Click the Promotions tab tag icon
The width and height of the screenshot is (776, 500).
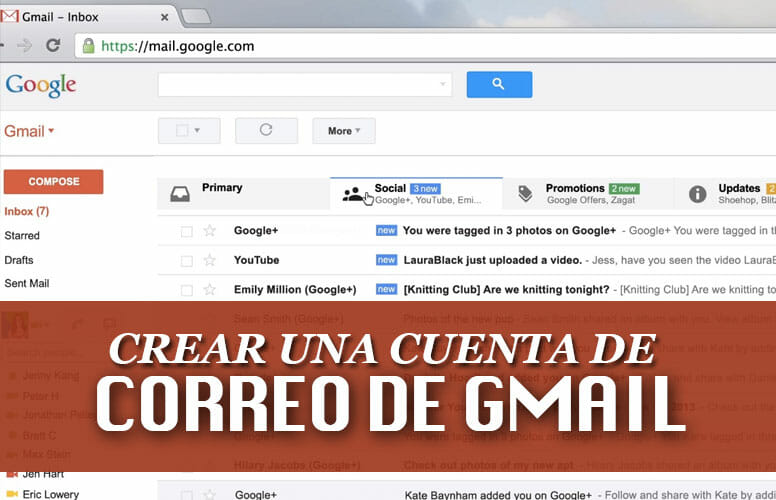(x=525, y=194)
